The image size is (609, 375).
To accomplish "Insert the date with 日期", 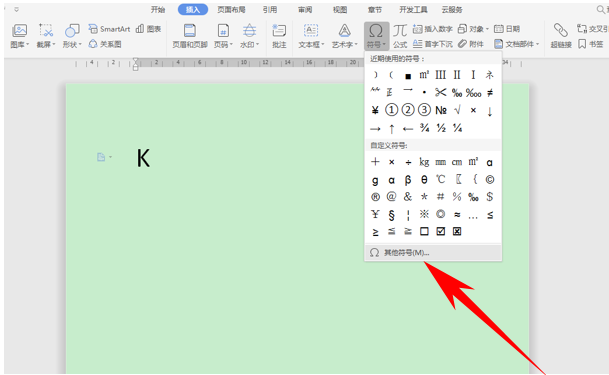I will [507, 29].
